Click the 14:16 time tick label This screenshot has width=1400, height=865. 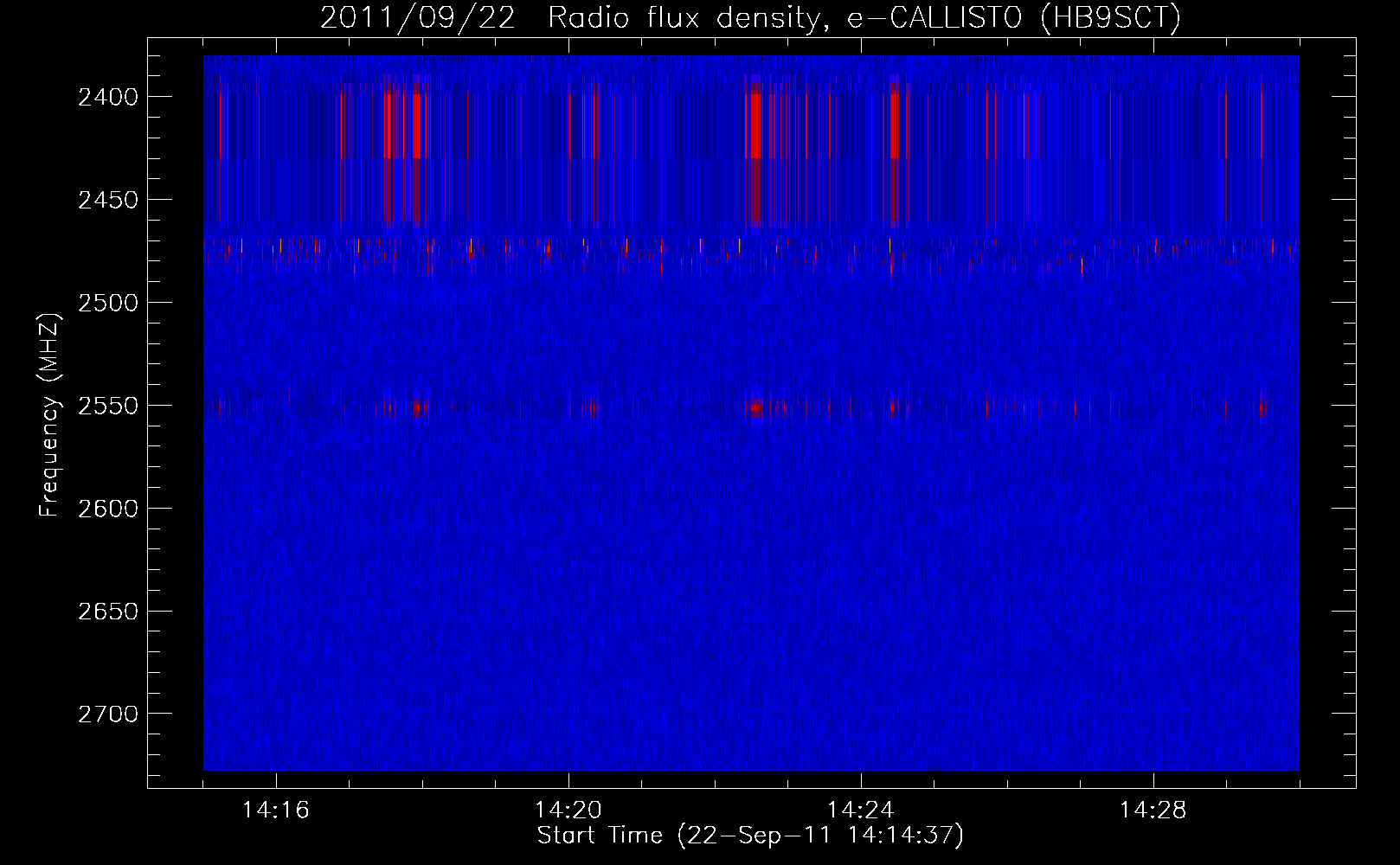tap(276, 811)
